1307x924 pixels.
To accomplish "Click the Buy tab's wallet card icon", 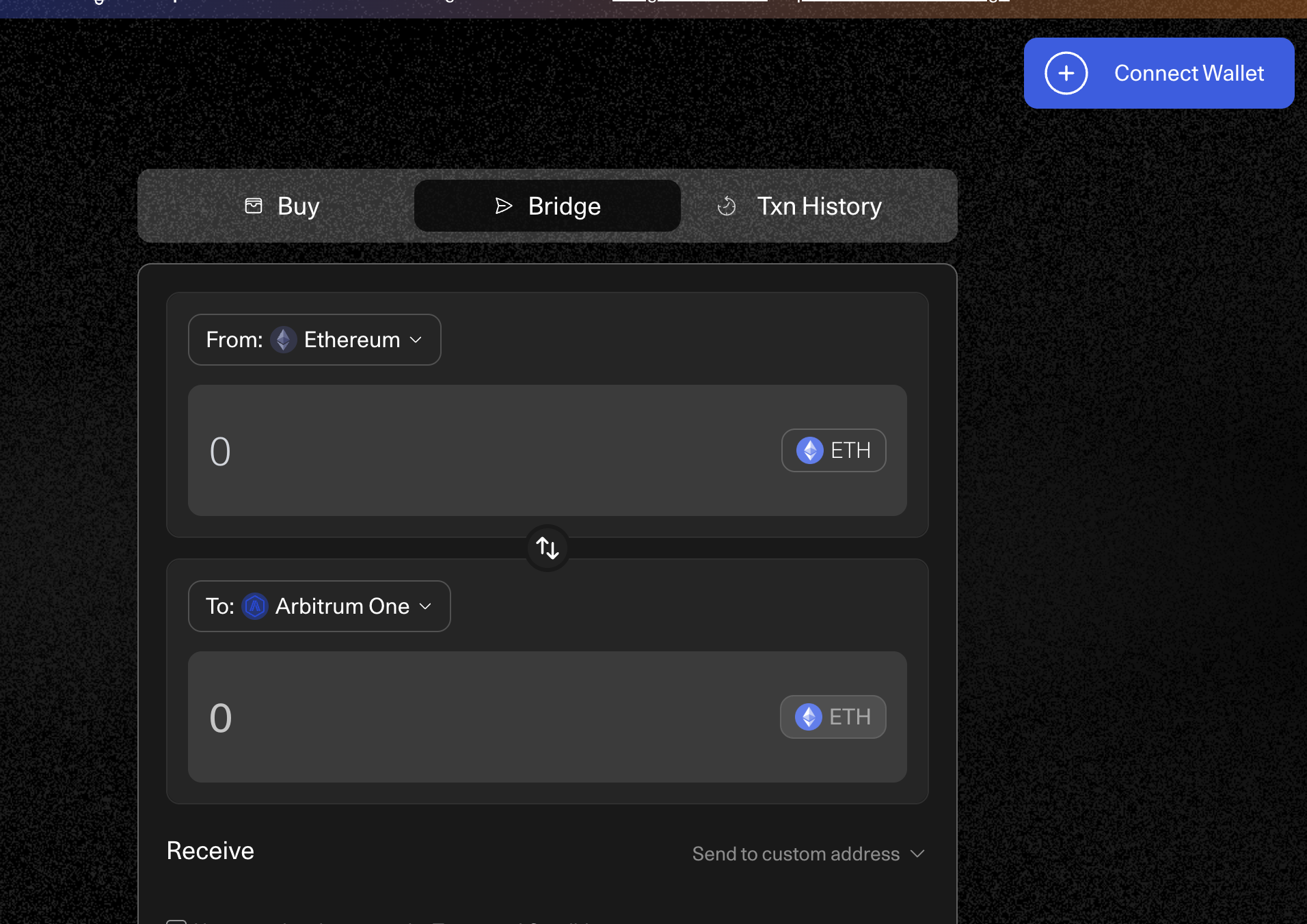I will coord(254,206).
